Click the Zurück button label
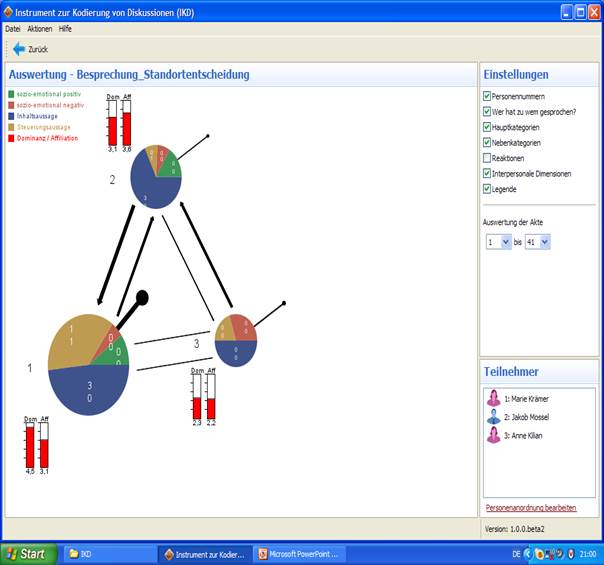Screen dimensions: 604x565 pyautogui.click(x=38, y=49)
